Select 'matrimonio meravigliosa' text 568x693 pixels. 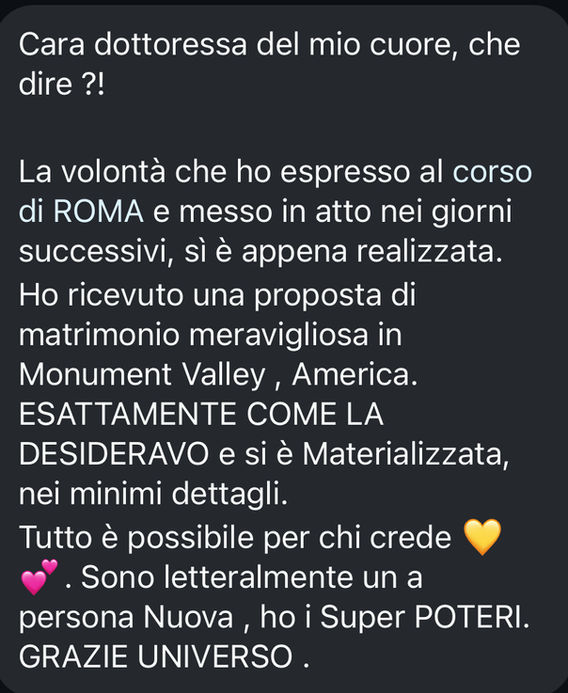click(194, 335)
